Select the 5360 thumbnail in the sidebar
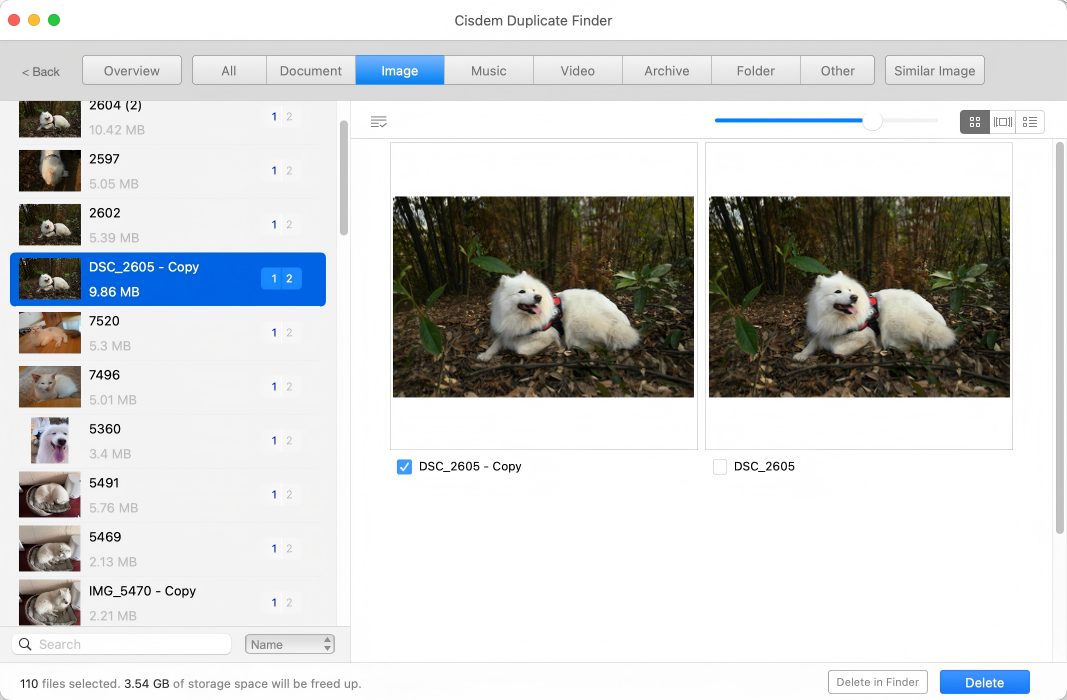Image resolution: width=1067 pixels, height=700 pixels. [49, 440]
